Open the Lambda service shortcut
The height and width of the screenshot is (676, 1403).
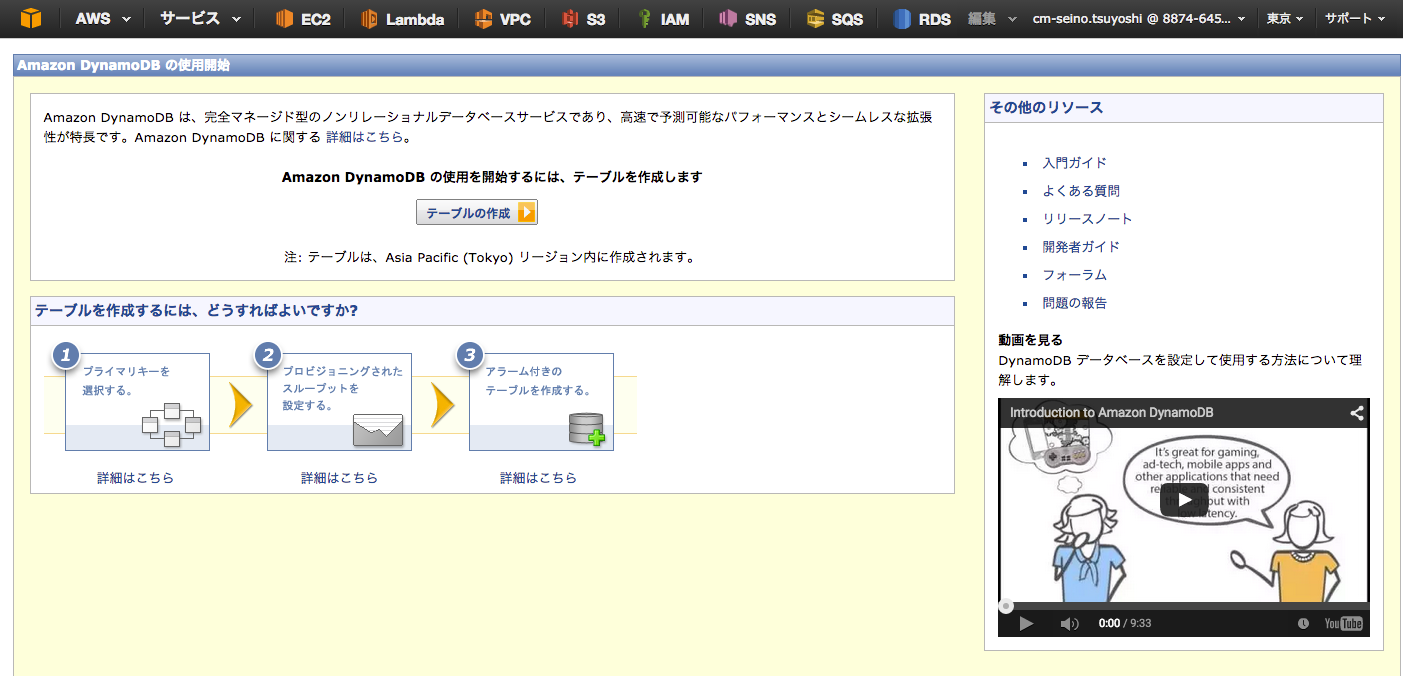click(402, 19)
